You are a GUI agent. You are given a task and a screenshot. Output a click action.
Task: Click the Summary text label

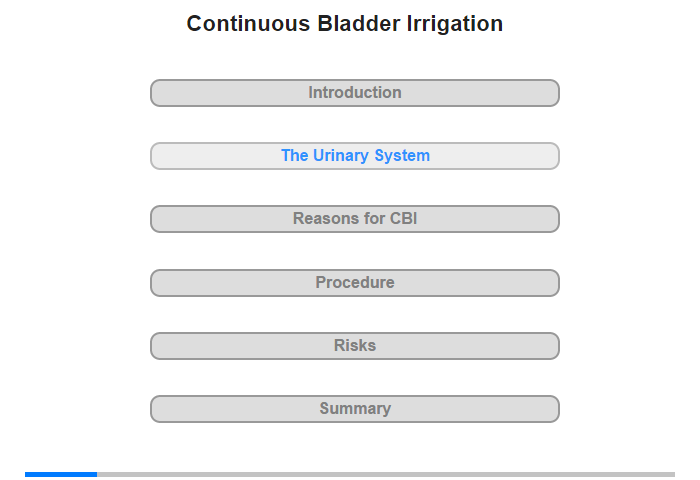[355, 409]
